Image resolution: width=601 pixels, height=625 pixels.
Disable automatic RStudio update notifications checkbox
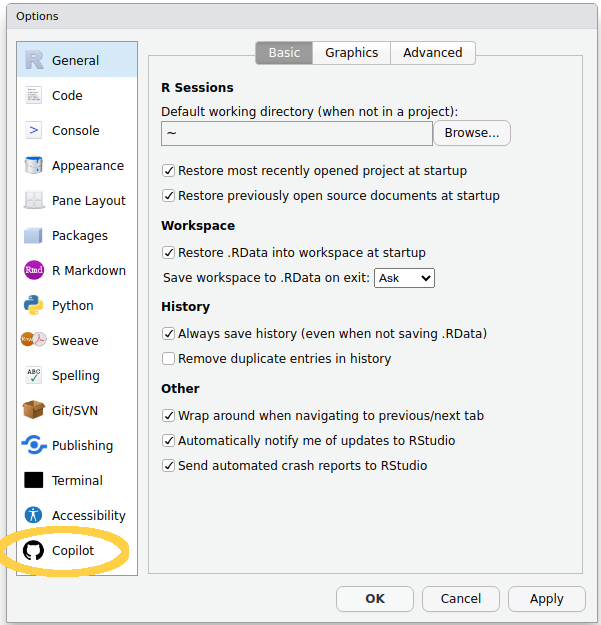(x=168, y=441)
